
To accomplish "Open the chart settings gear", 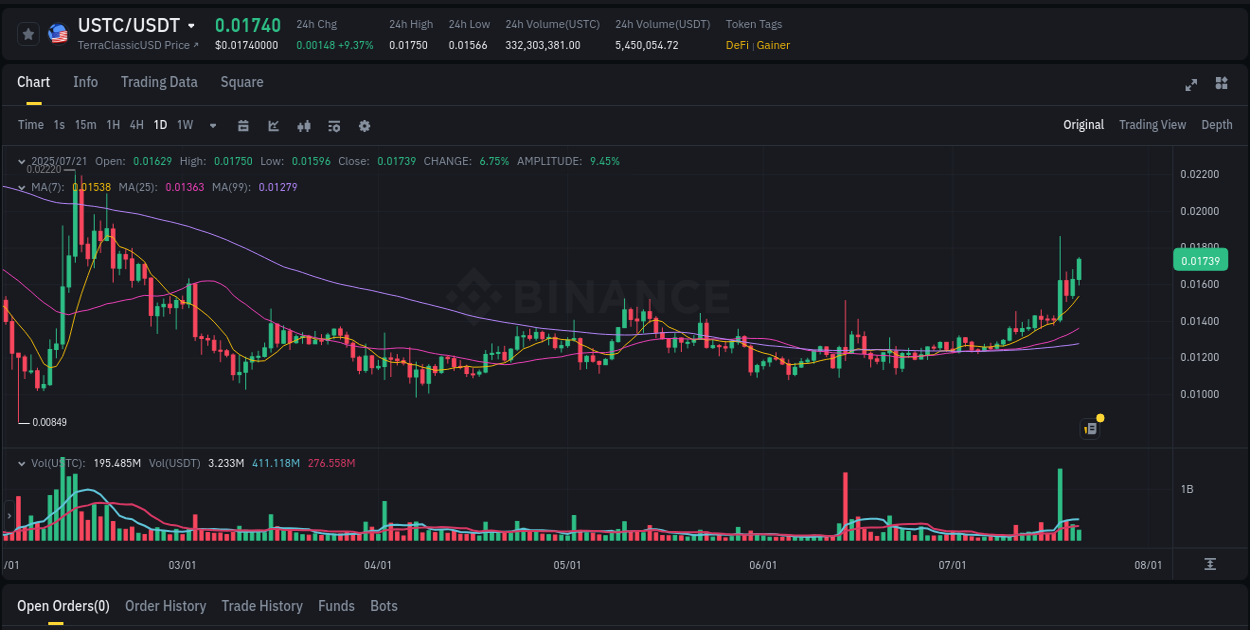I will click(x=364, y=126).
